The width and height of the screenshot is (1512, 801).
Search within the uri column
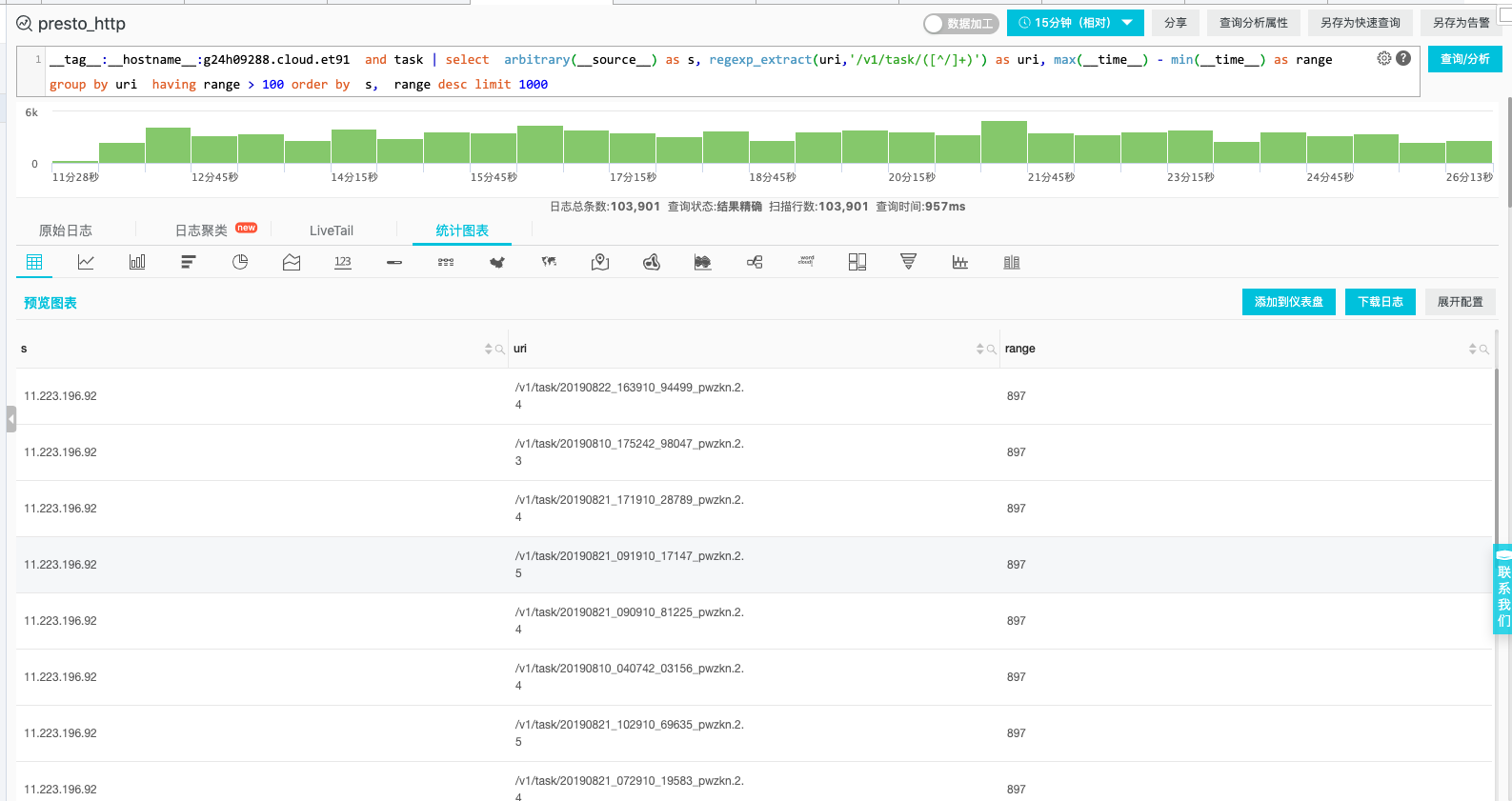pos(992,350)
